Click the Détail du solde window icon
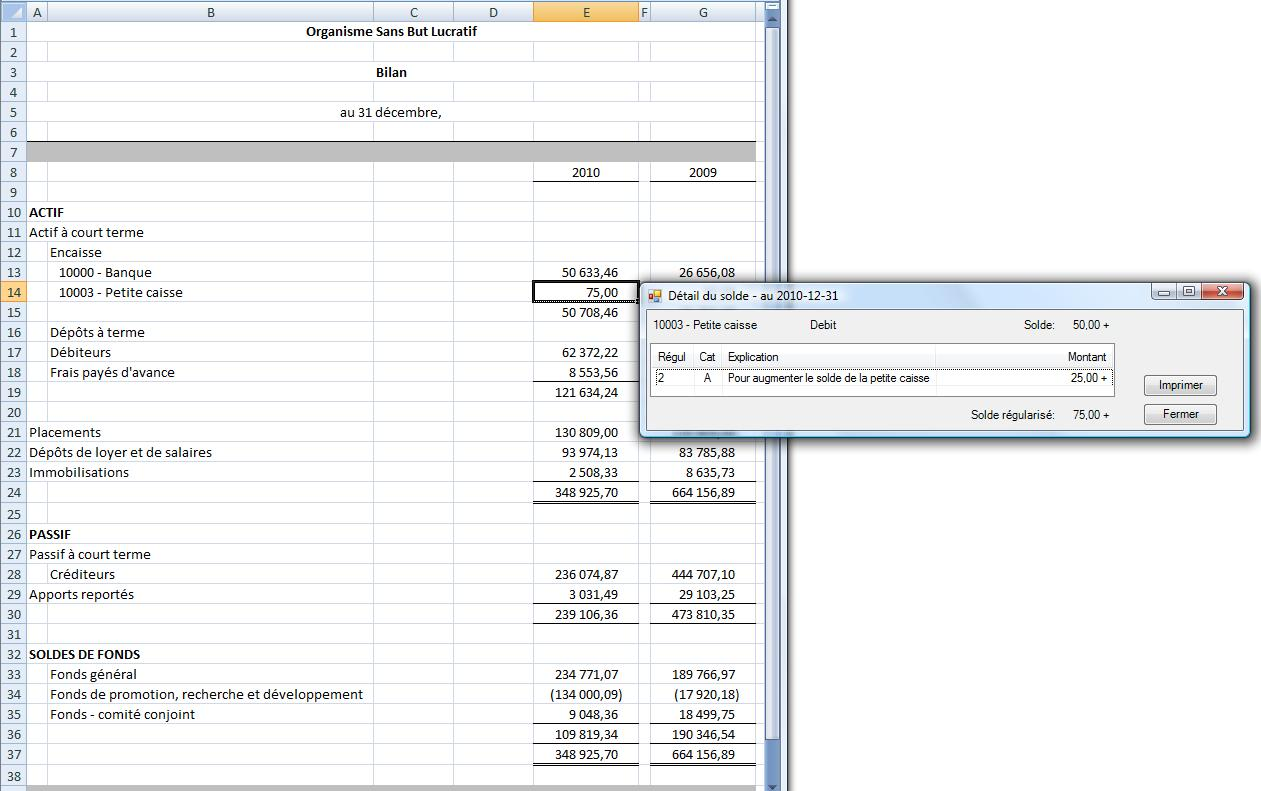Image resolution: width=1261 pixels, height=791 pixels. tap(655, 296)
